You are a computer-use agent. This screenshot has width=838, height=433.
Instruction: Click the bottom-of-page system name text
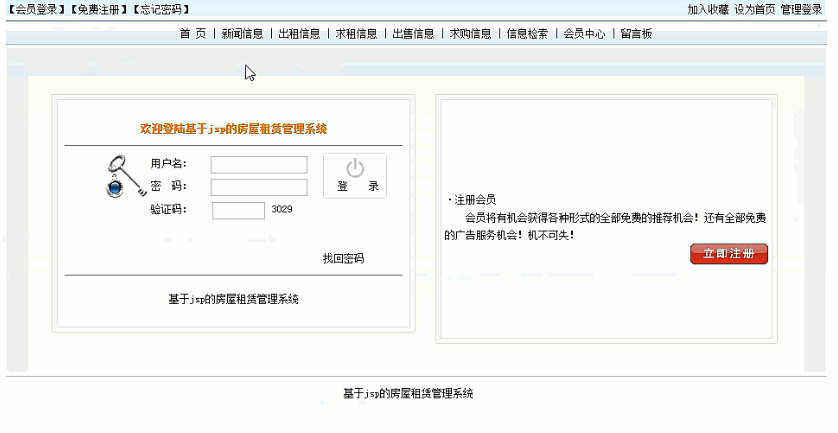tap(408, 394)
